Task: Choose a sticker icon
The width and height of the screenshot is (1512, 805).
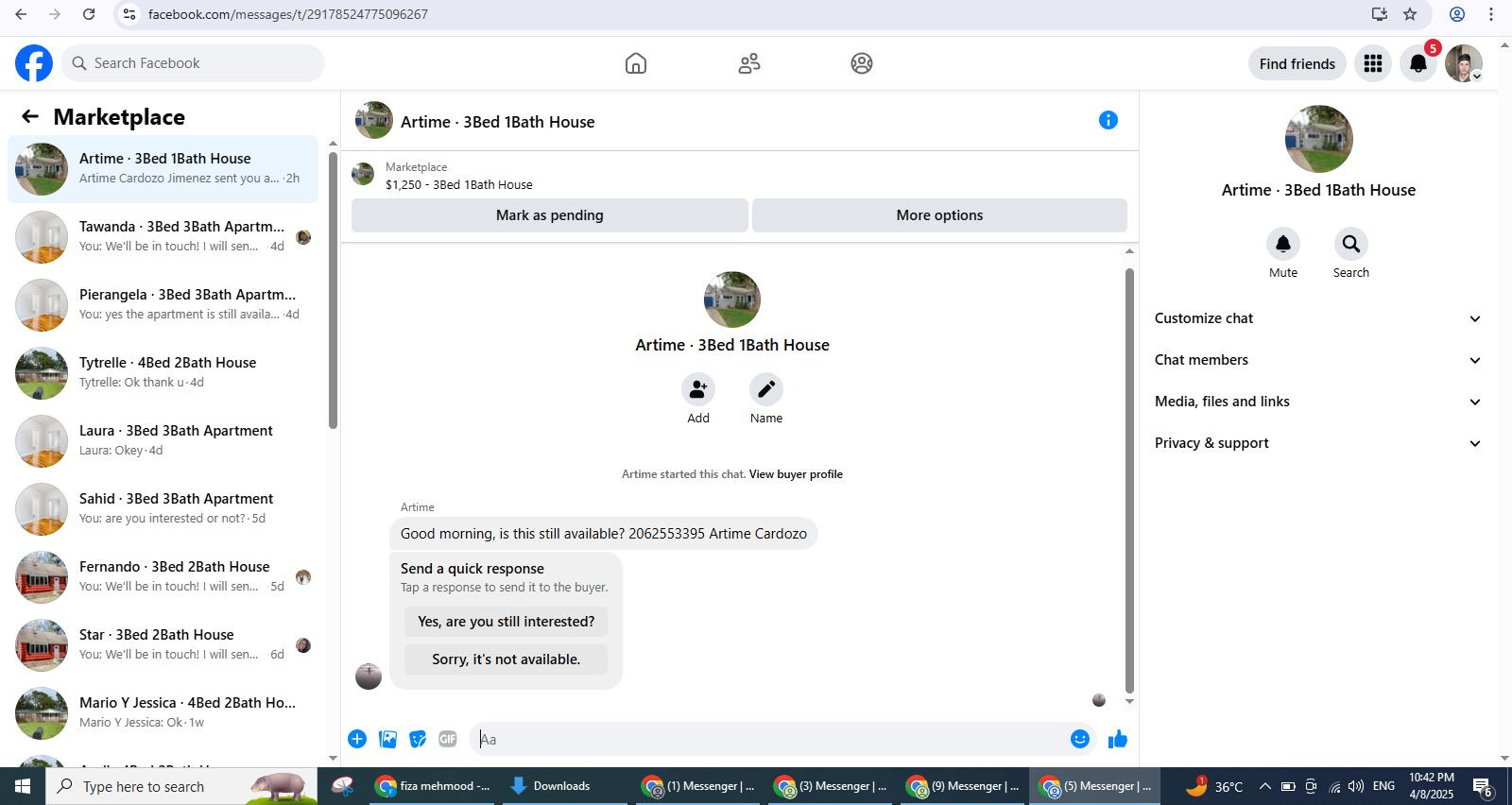Action: coord(418,739)
